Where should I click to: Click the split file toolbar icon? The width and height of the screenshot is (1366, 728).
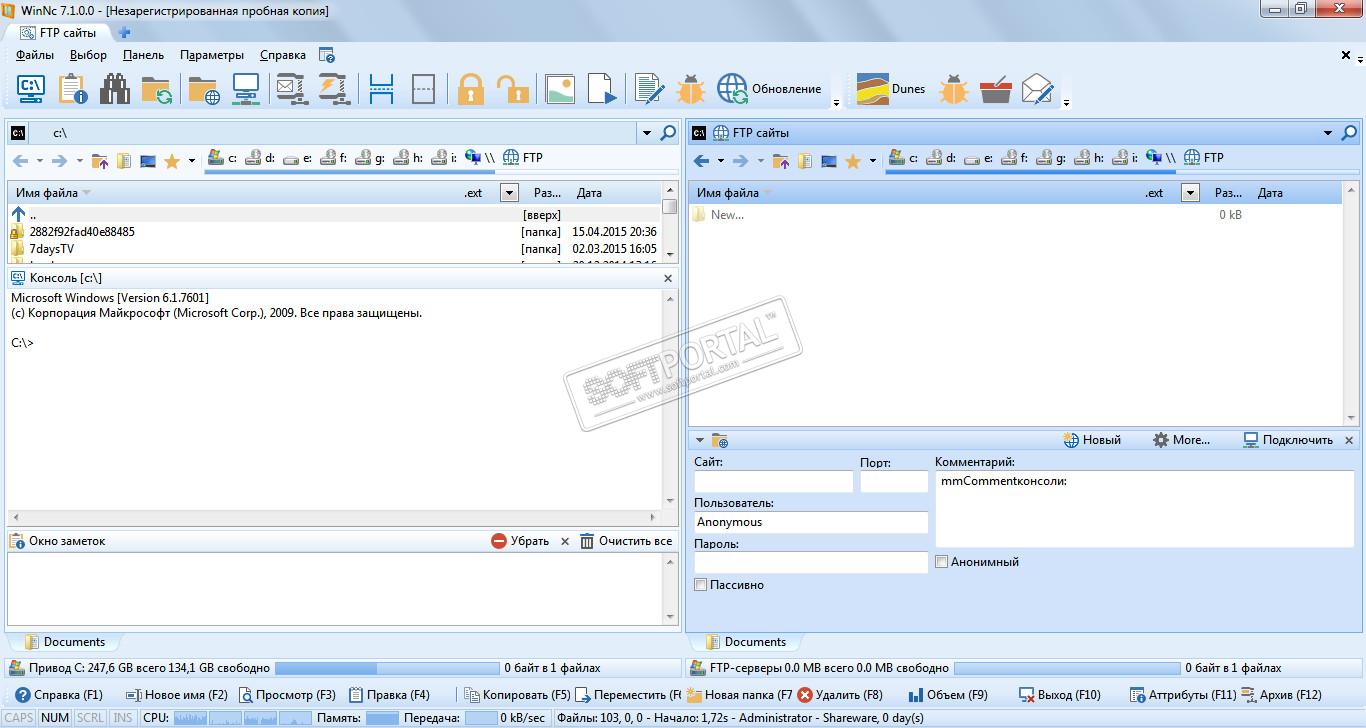pos(381,89)
